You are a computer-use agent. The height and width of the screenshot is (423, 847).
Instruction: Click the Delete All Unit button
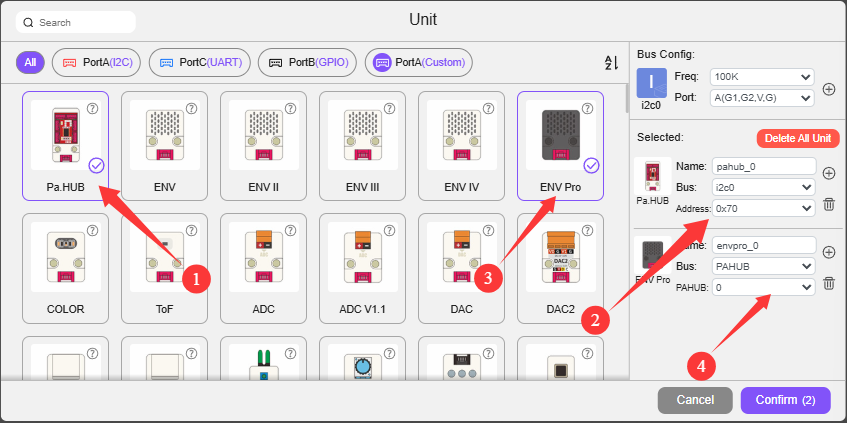pos(798,138)
